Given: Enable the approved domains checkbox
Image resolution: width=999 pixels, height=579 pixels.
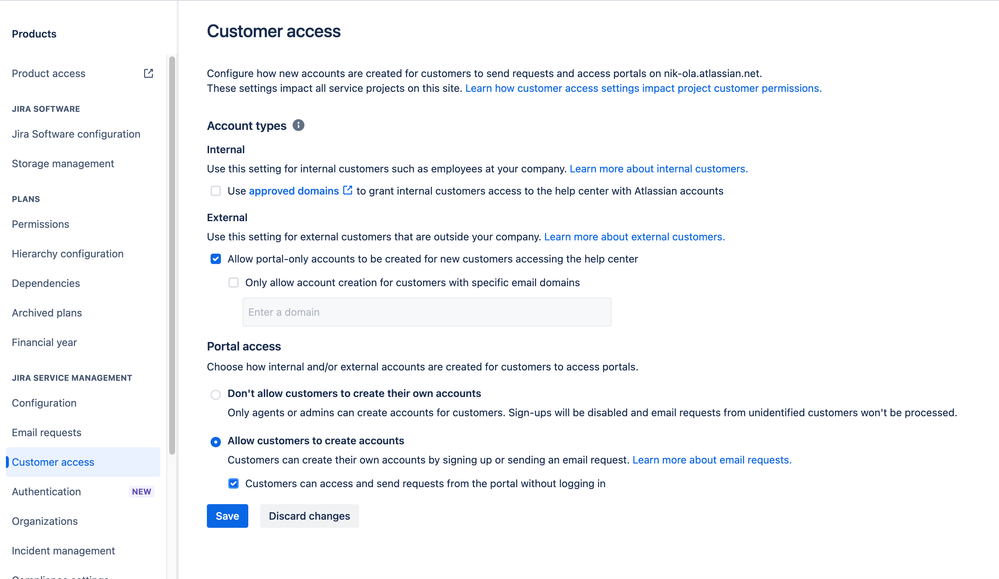Looking at the screenshot, I should [x=216, y=191].
